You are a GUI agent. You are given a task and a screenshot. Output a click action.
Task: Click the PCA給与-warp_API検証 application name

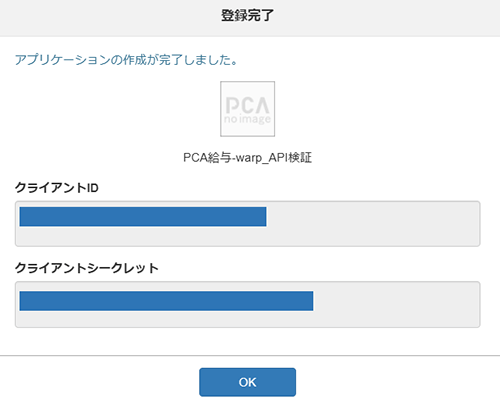click(247, 157)
